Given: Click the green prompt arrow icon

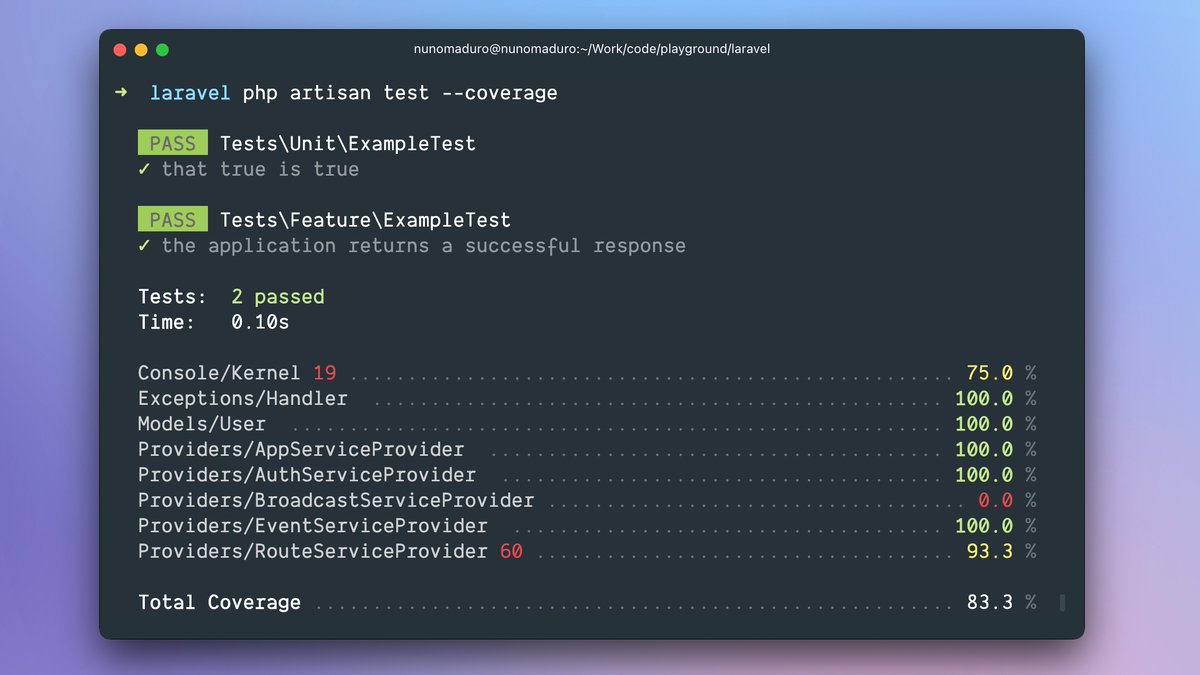Looking at the screenshot, I should [x=121, y=93].
